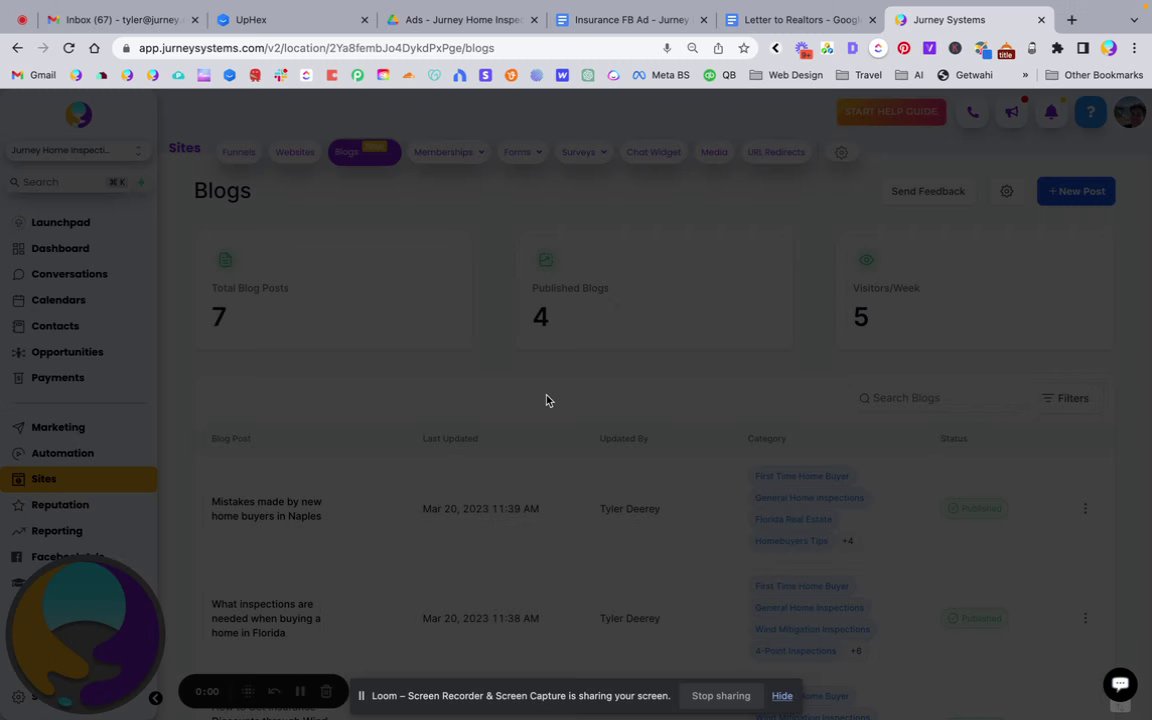The image size is (1152, 720).
Task: Click the Wind Mitigation Inspections tag
Action: pyautogui.click(x=812, y=630)
